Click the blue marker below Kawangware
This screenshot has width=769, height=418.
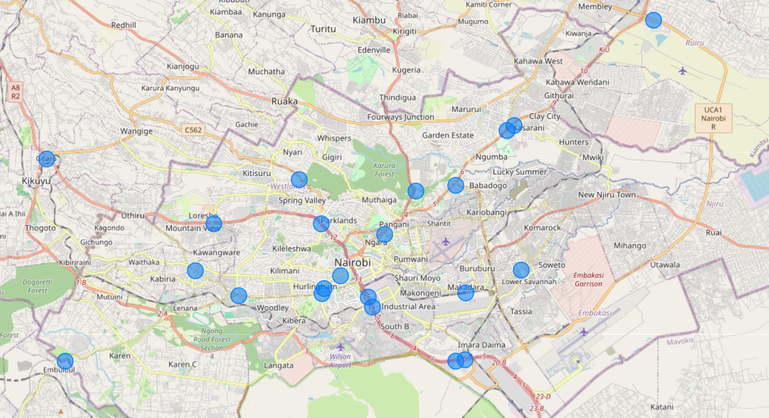tap(195, 270)
